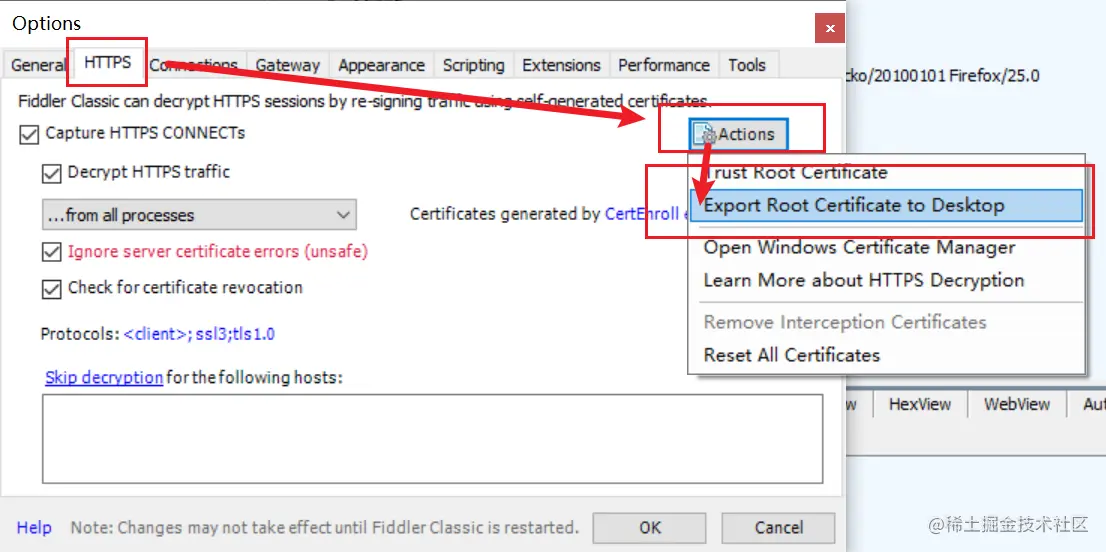Switch to the Appearance tab
Viewport: 1106px width, 552px height.
[381, 66]
